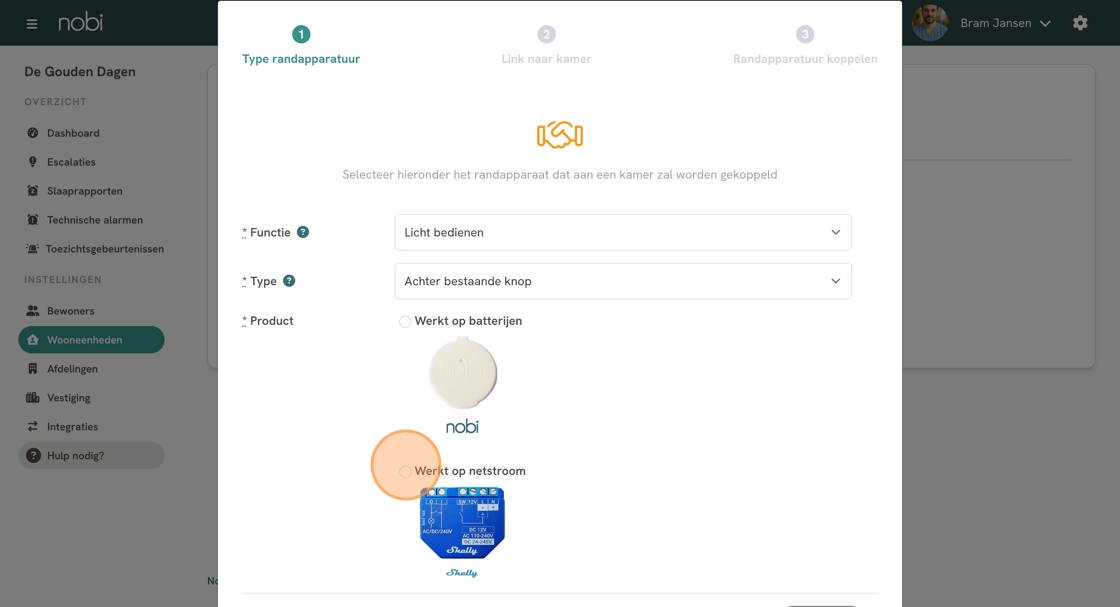Select the white nobi battery device image

coord(462,373)
